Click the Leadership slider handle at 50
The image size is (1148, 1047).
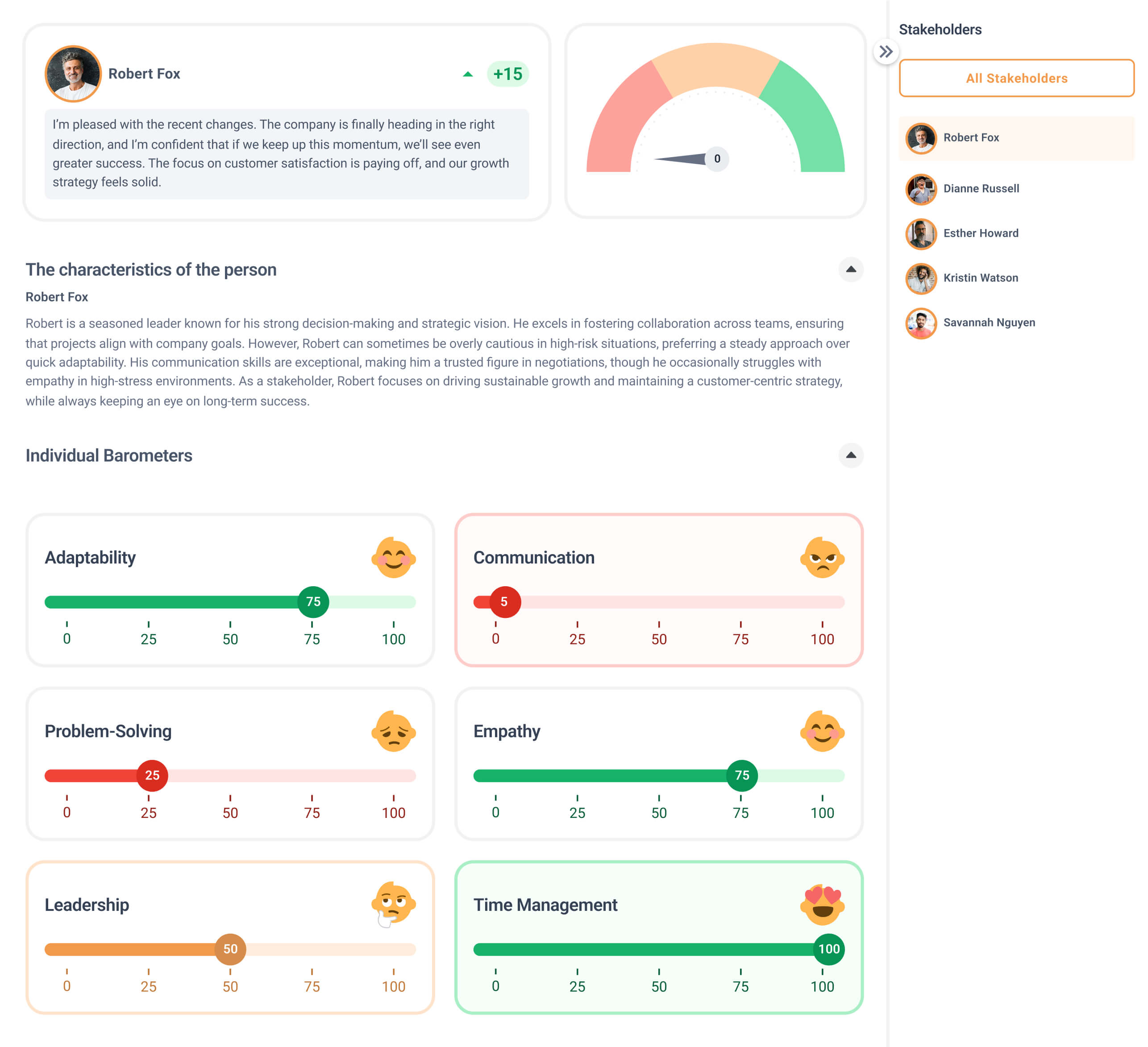230,950
